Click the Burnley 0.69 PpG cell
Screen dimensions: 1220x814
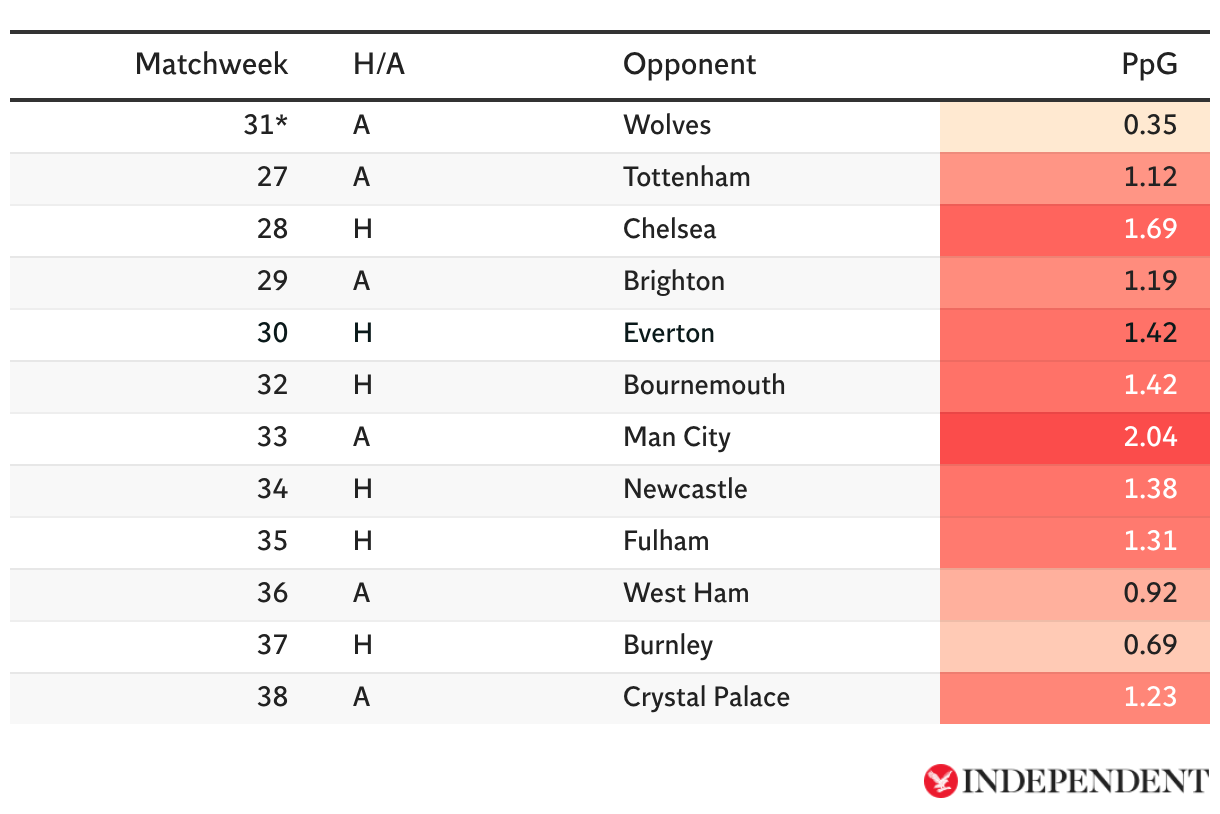coord(1149,645)
